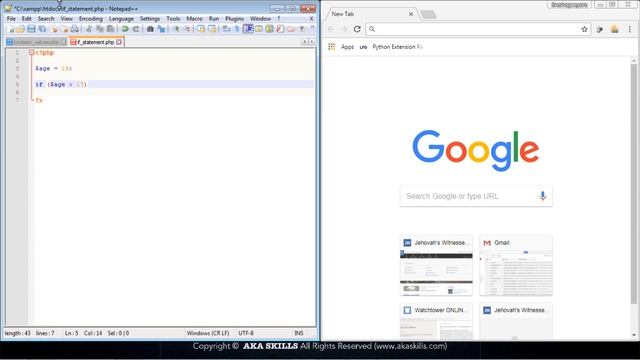Screen dimensions: 640x360
Task: Save the document with the Save icon
Action: (x=31, y=29)
